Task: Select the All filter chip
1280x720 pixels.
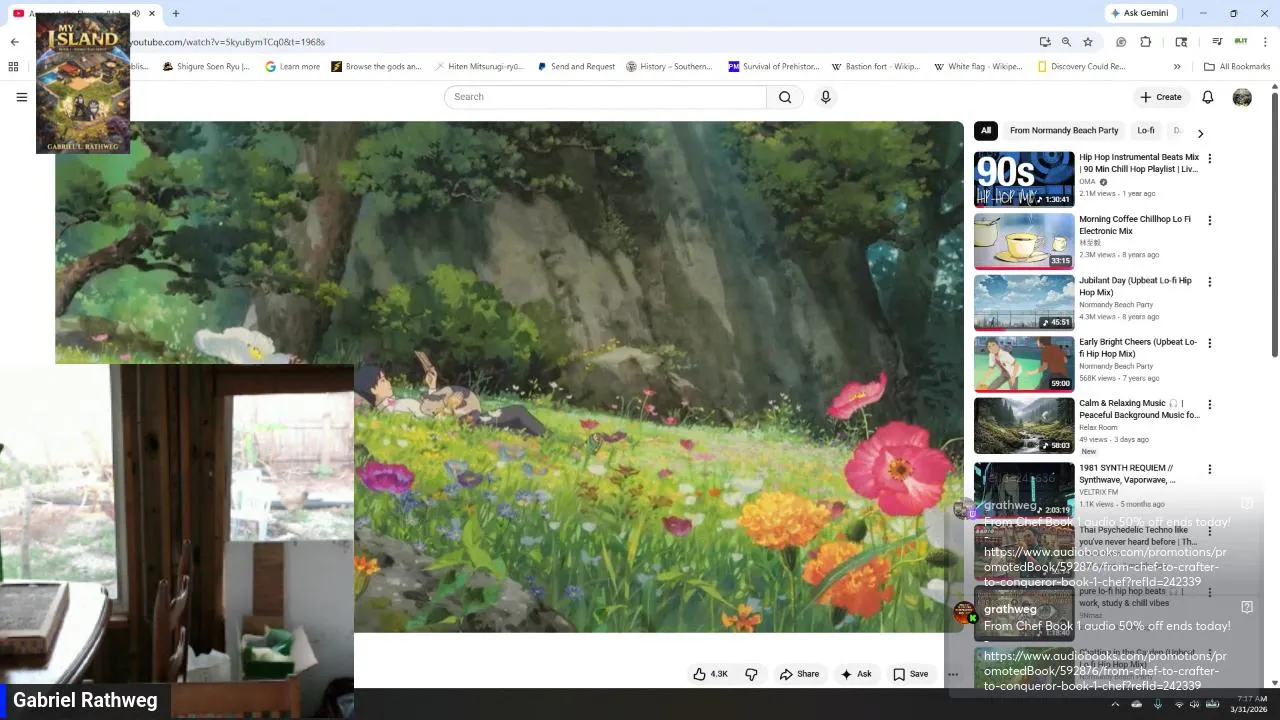Action: tap(986, 130)
